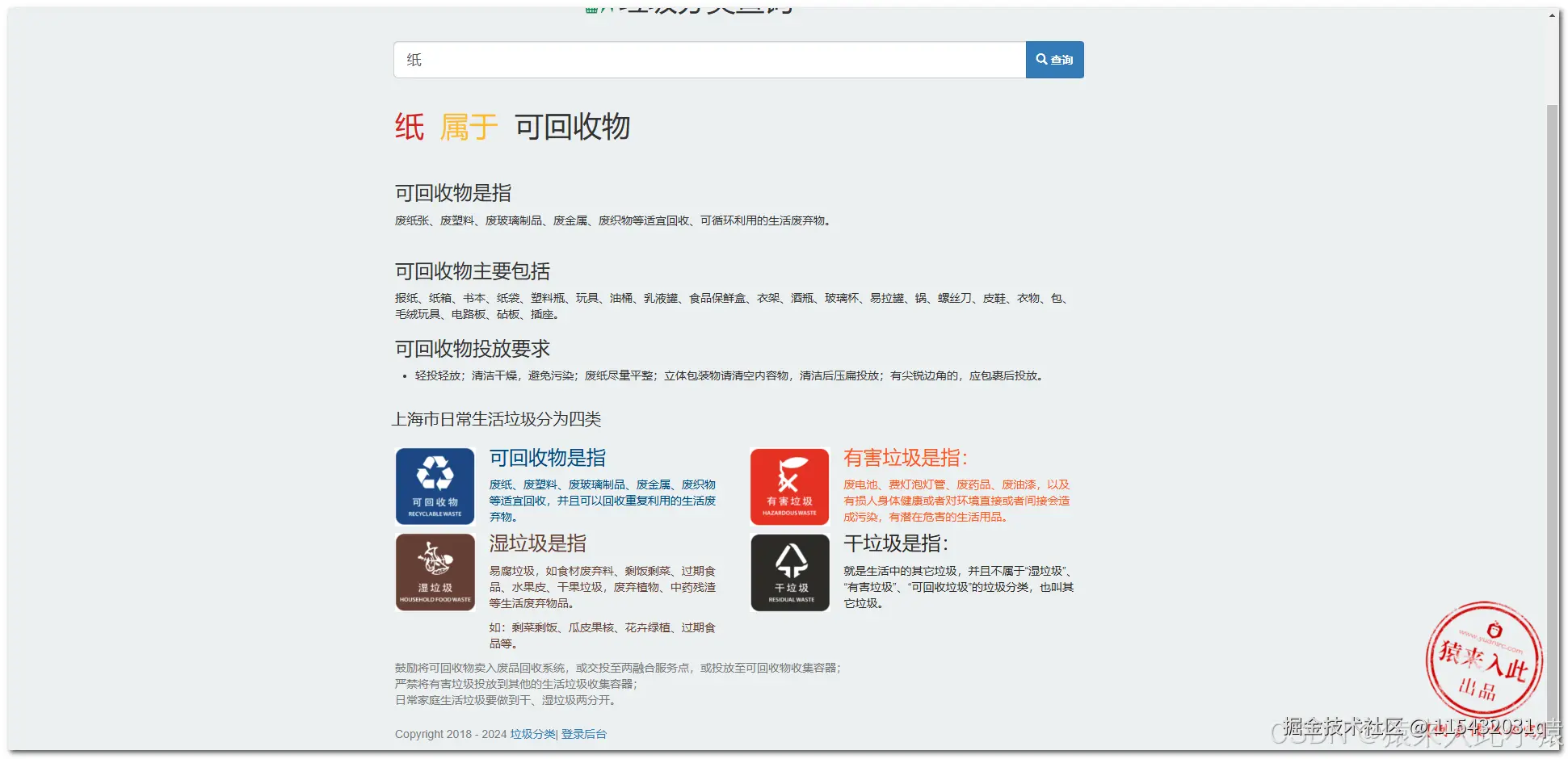
Task: Click the line starting 鼓励将可回收物卖入废品回收系统
Action: click(618, 668)
